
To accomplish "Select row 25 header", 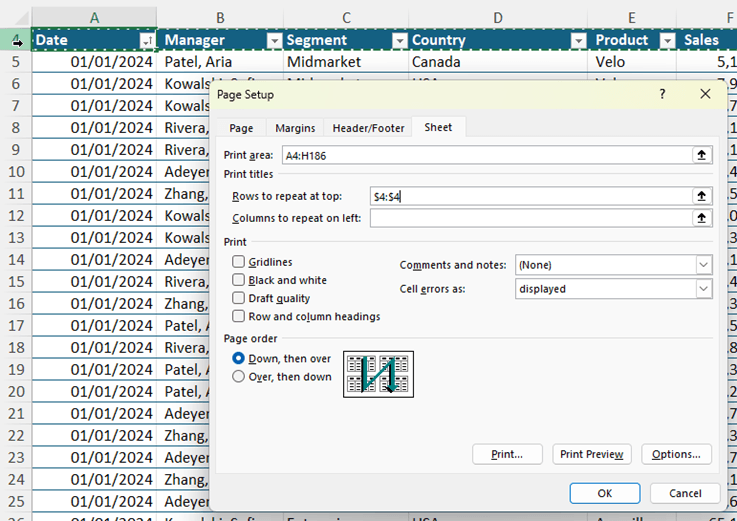I will [x=16, y=501].
